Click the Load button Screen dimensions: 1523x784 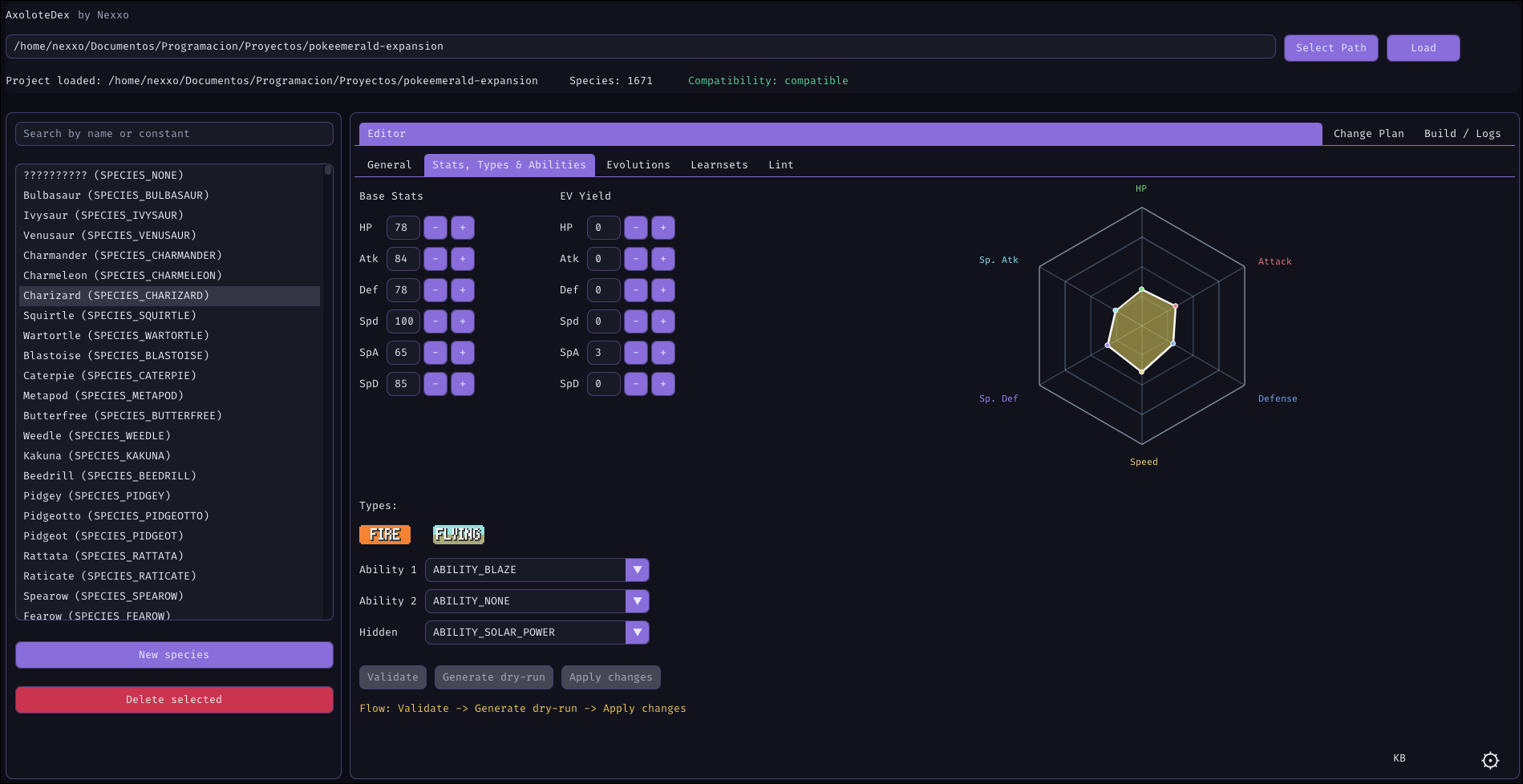pyautogui.click(x=1424, y=48)
